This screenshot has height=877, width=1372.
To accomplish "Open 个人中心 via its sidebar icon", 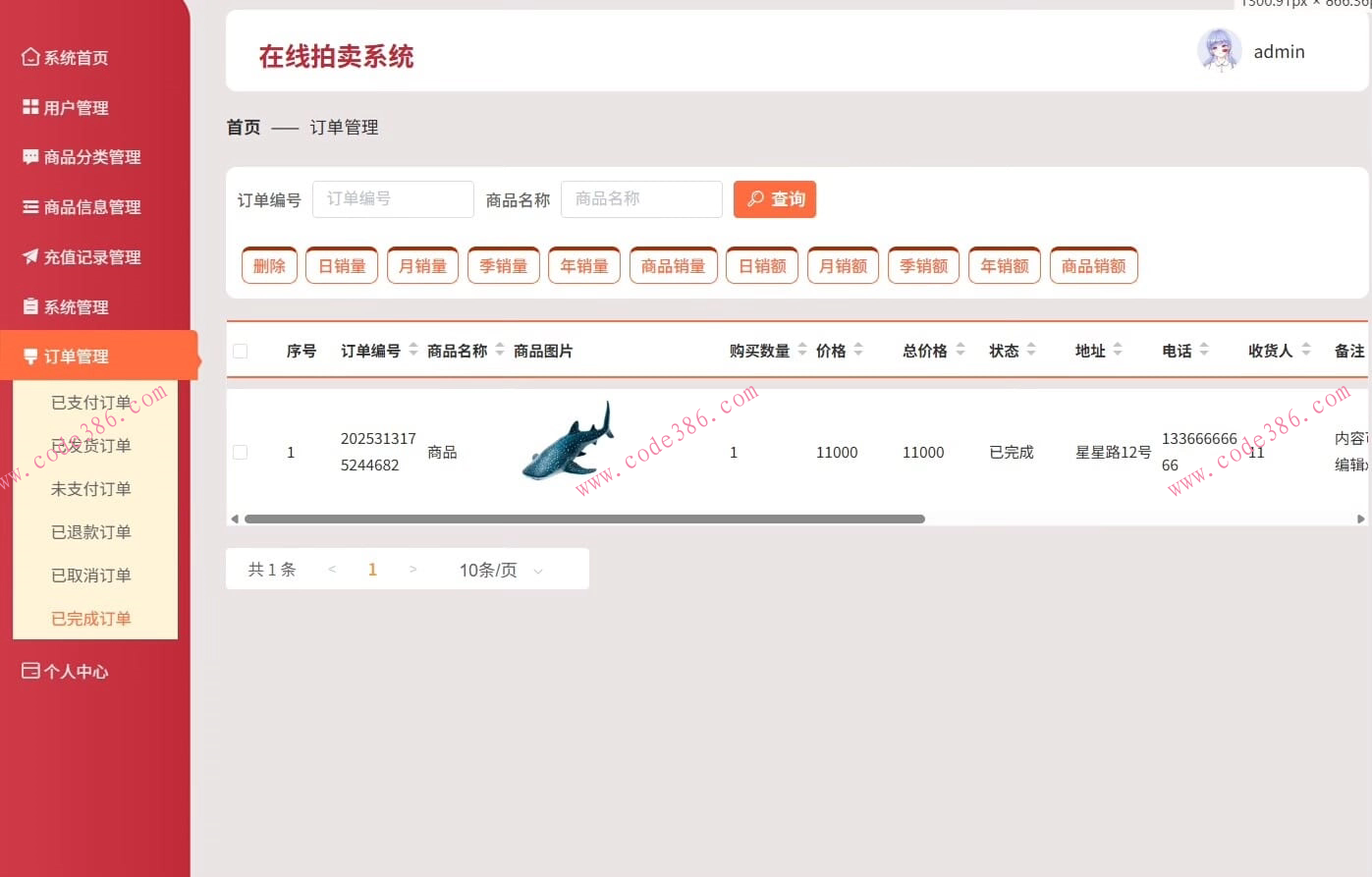I will click(31, 671).
